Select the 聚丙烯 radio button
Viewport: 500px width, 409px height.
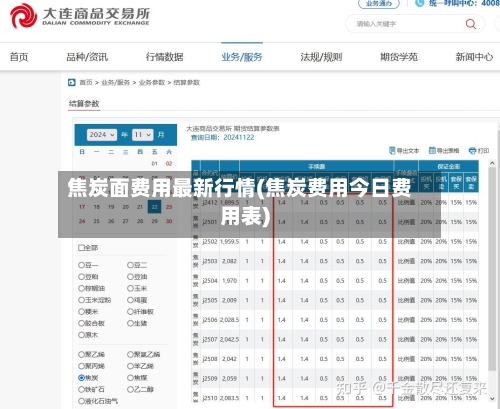pos(81,366)
